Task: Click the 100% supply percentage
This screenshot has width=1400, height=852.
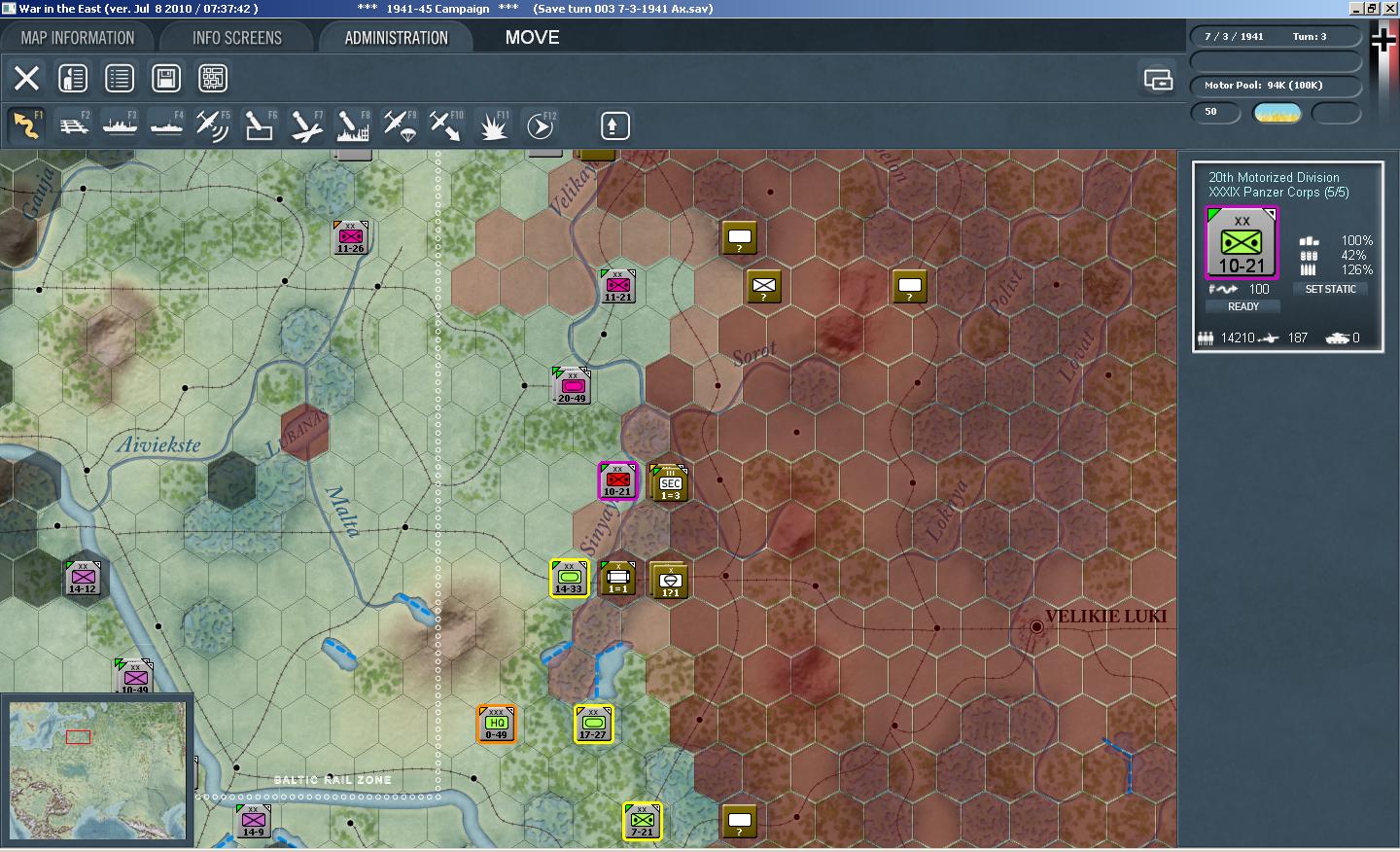Action: (1357, 240)
